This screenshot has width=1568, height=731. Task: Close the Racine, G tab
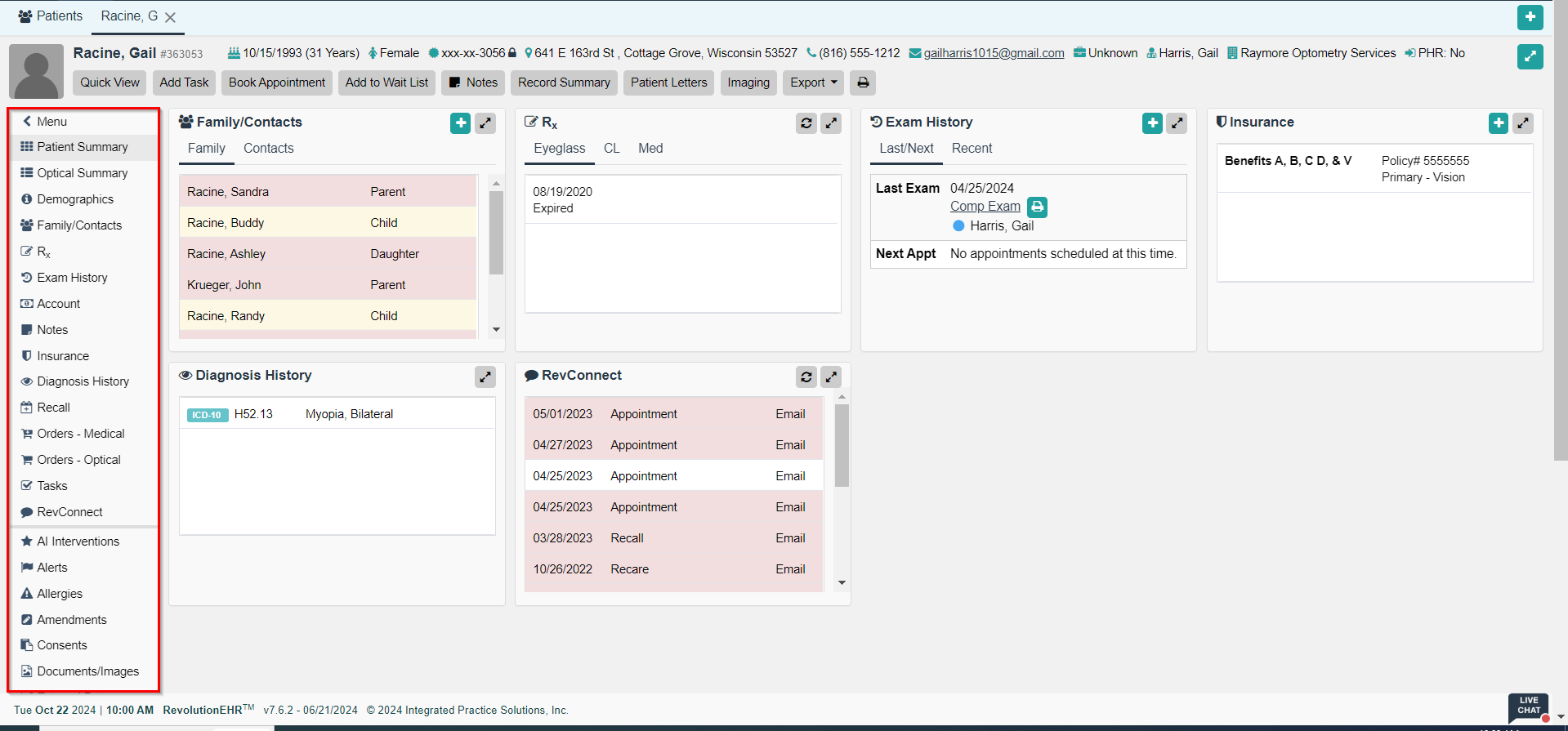click(x=170, y=17)
